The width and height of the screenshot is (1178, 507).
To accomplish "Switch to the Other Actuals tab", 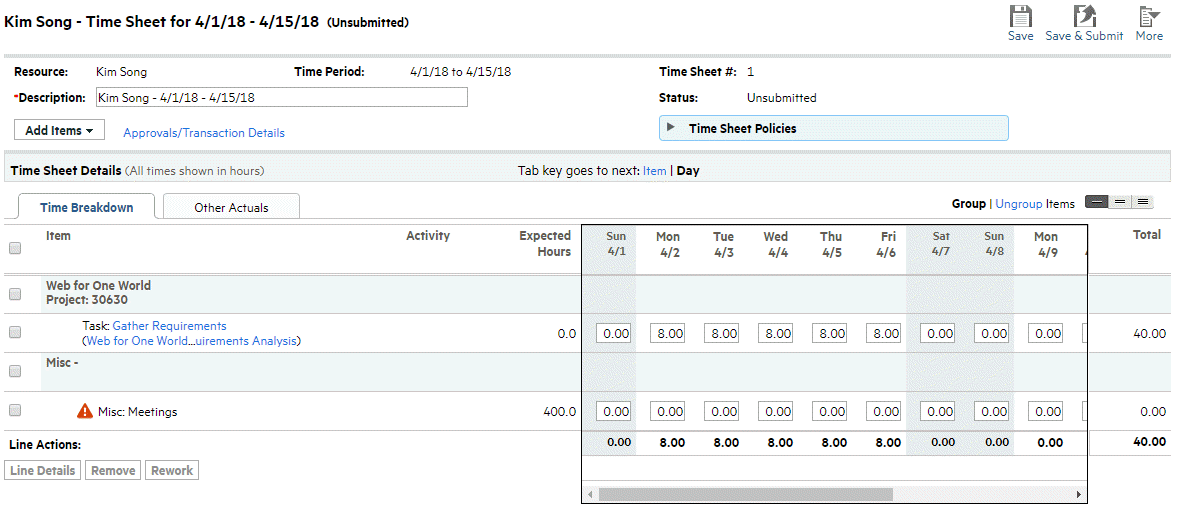I will [x=231, y=207].
